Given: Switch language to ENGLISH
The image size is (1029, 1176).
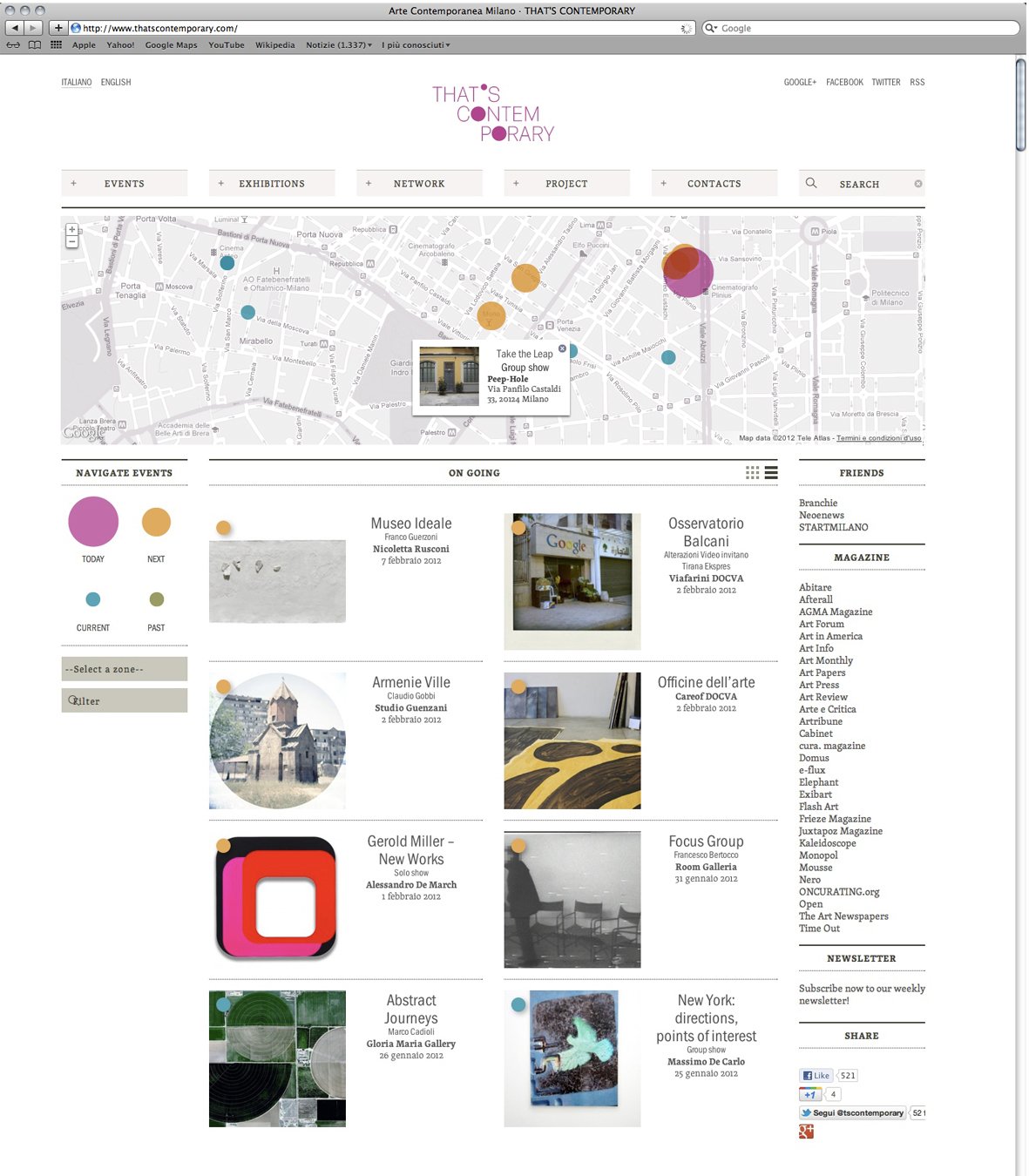Looking at the screenshot, I should (116, 82).
